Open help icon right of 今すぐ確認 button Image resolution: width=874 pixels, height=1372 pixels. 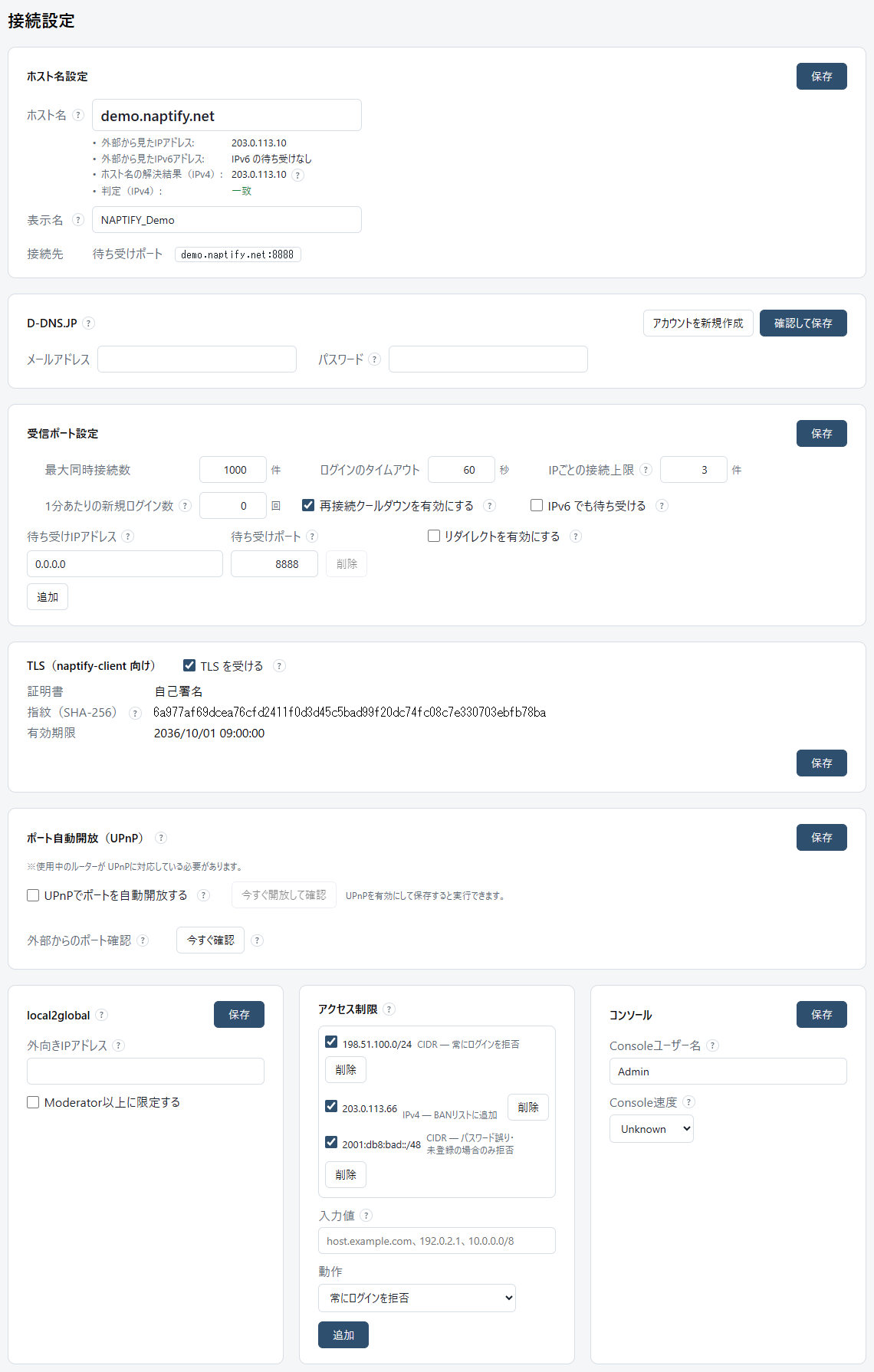pyautogui.click(x=258, y=940)
